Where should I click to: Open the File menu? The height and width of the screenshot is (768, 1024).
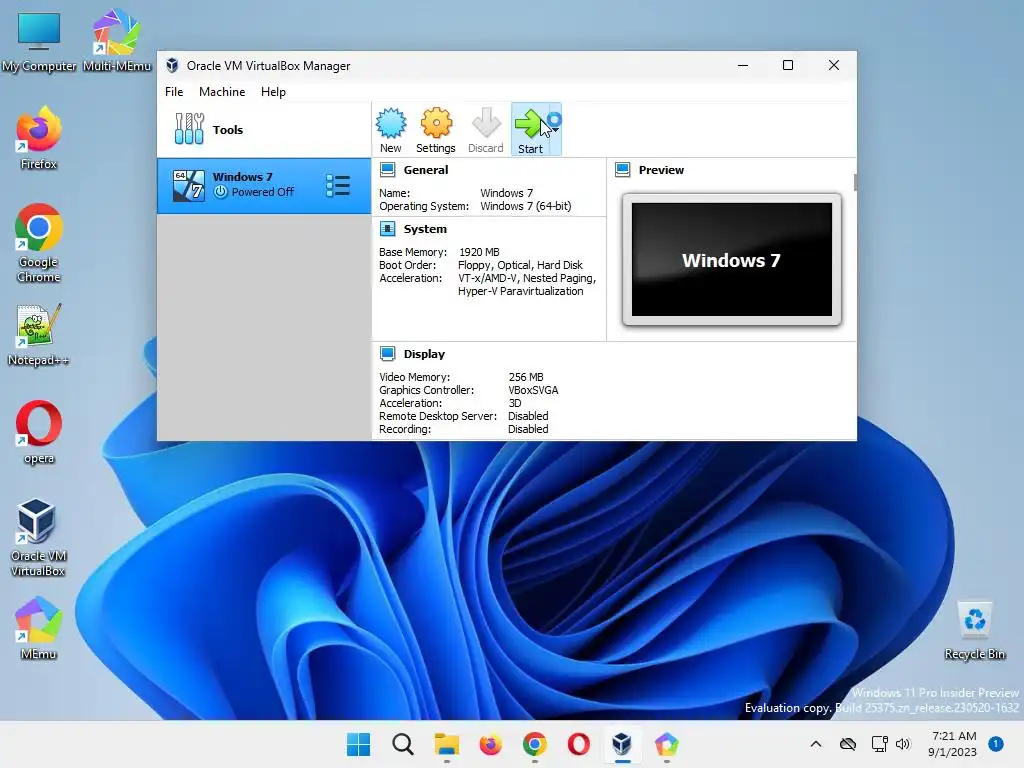pyautogui.click(x=174, y=92)
